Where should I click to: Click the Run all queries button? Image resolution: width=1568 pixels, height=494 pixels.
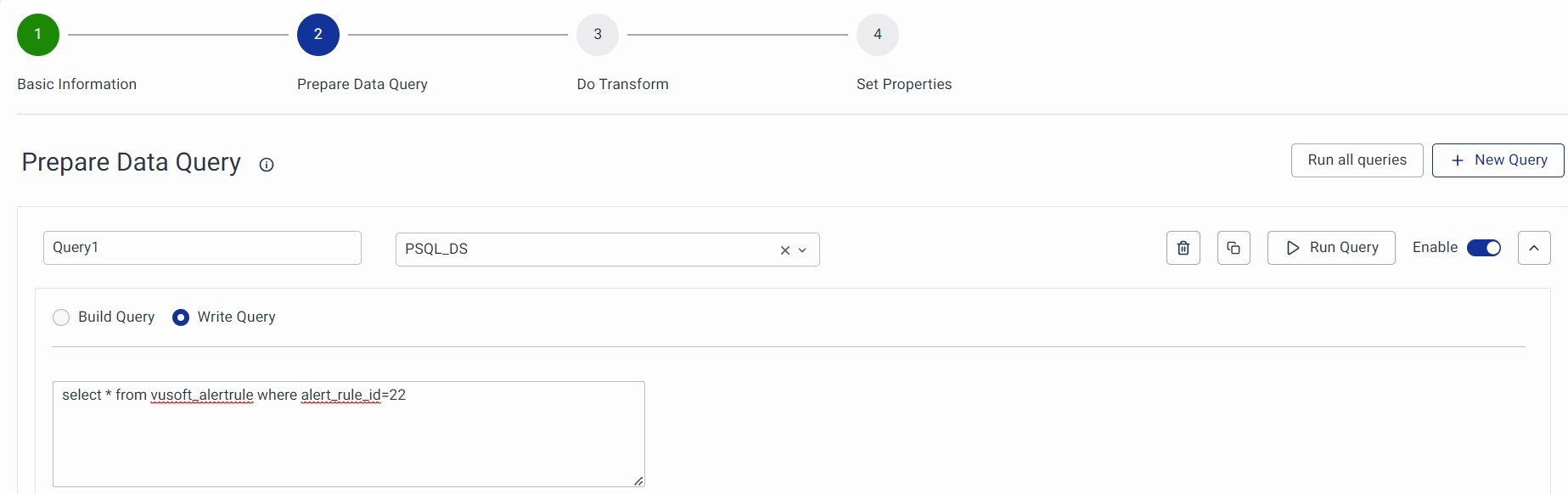pyautogui.click(x=1357, y=160)
